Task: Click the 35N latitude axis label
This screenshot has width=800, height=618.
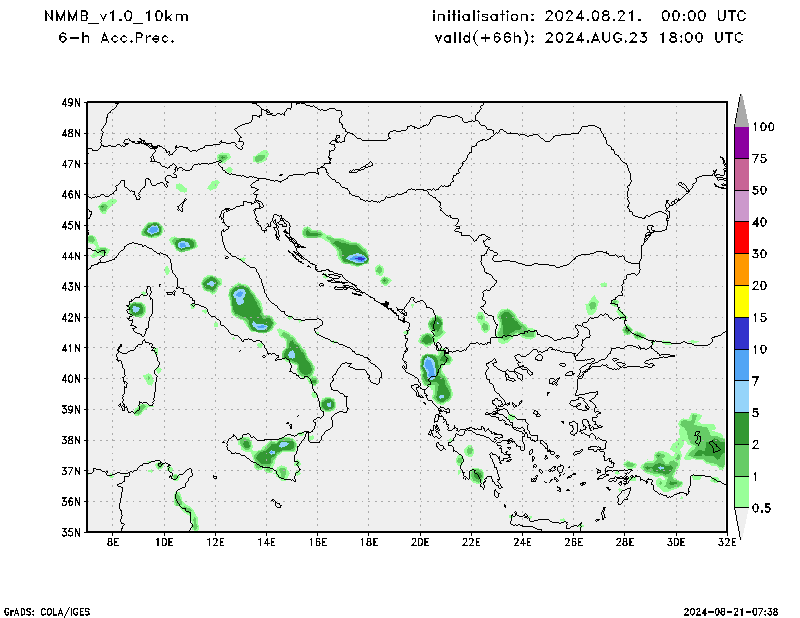Action: [71, 532]
